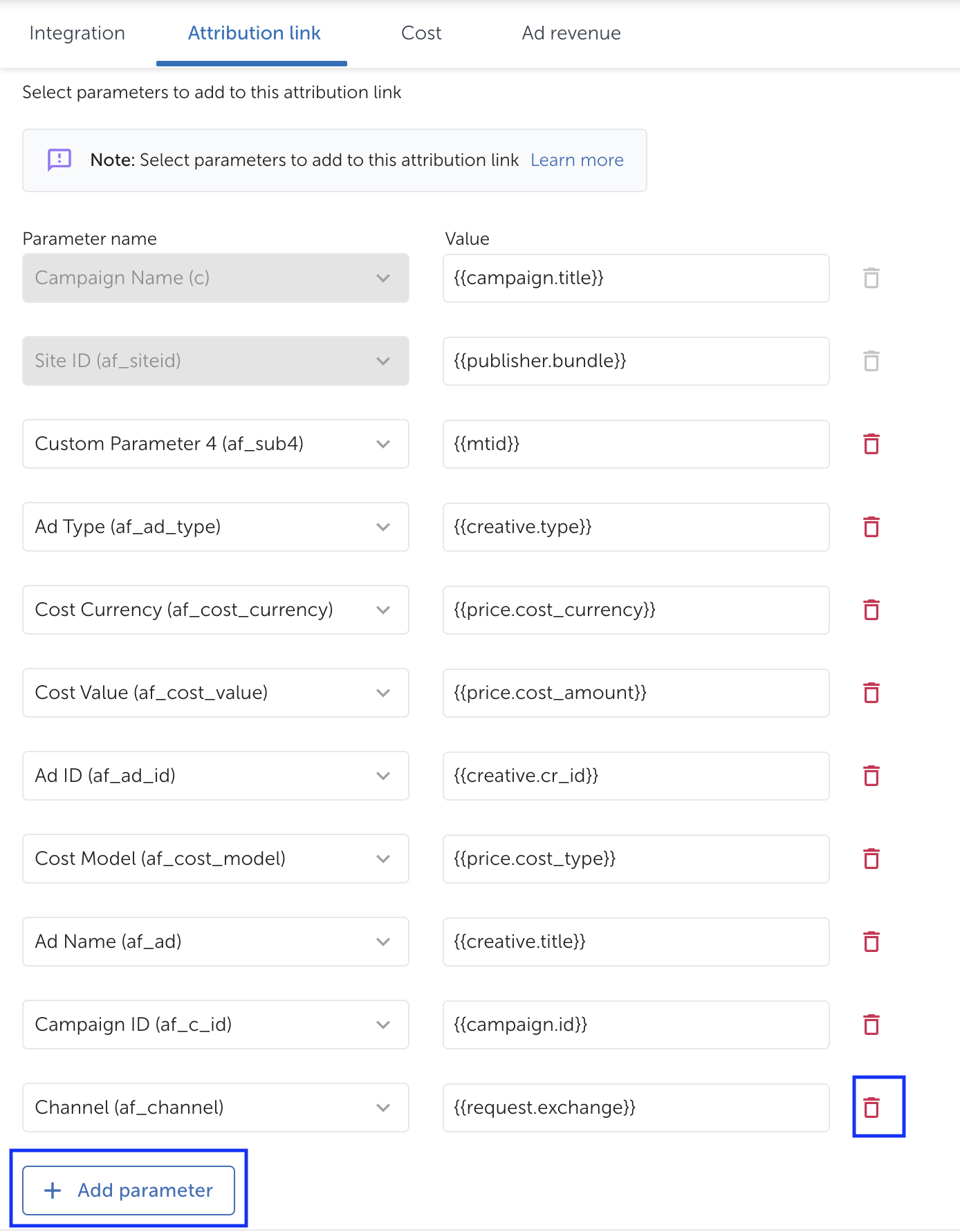
Task: Focus the {{request.exchange}} value input
Action: pyautogui.click(x=636, y=1108)
